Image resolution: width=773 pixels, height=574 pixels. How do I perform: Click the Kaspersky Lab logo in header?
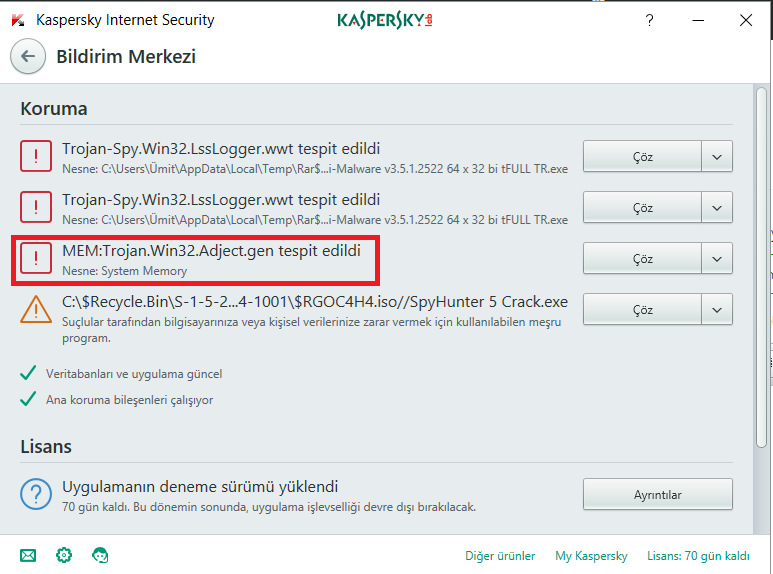385,20
